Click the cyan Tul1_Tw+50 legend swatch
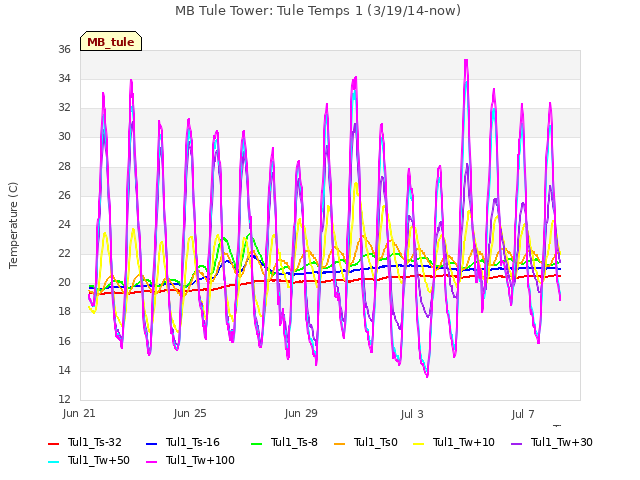 pos(53,461)
